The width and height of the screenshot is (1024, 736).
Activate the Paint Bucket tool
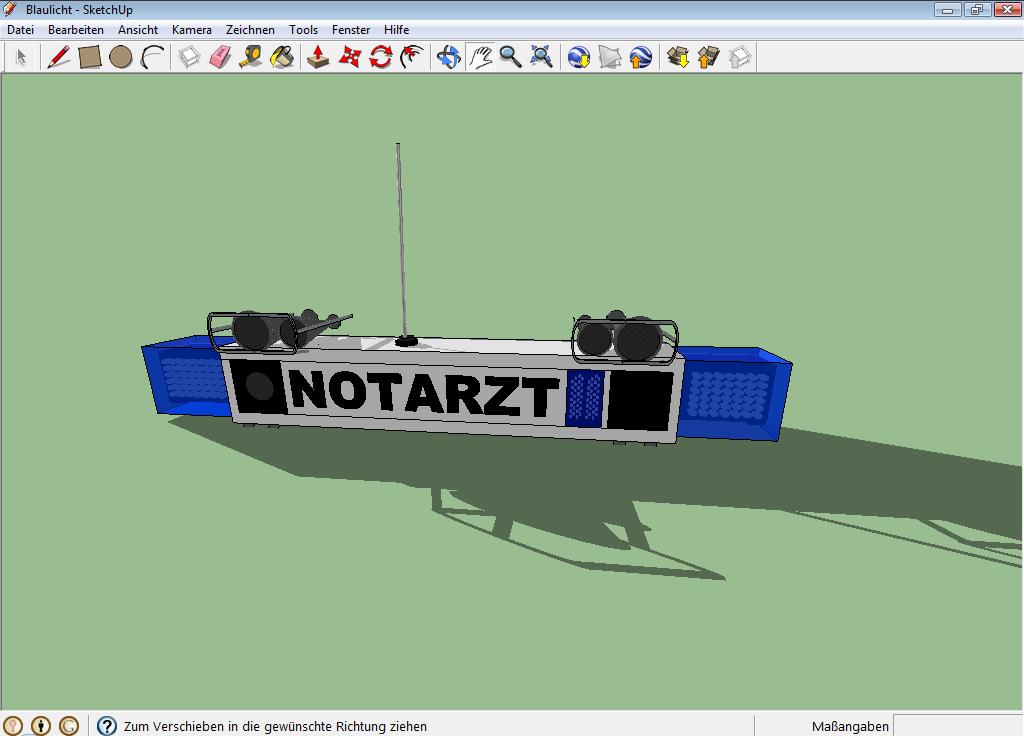(x=283, y=57)
